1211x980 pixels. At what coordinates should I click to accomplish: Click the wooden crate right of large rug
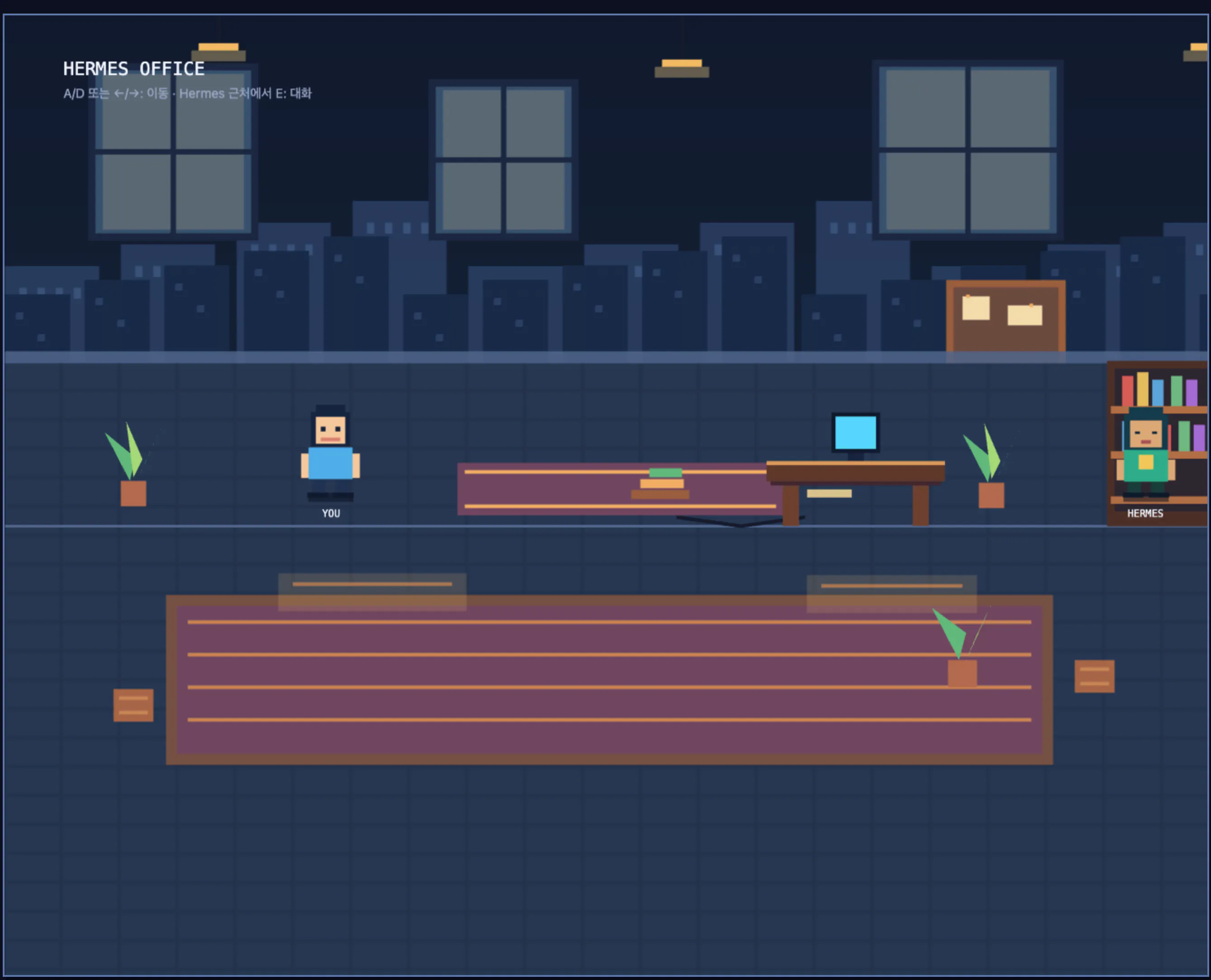tap(1094, 676)
